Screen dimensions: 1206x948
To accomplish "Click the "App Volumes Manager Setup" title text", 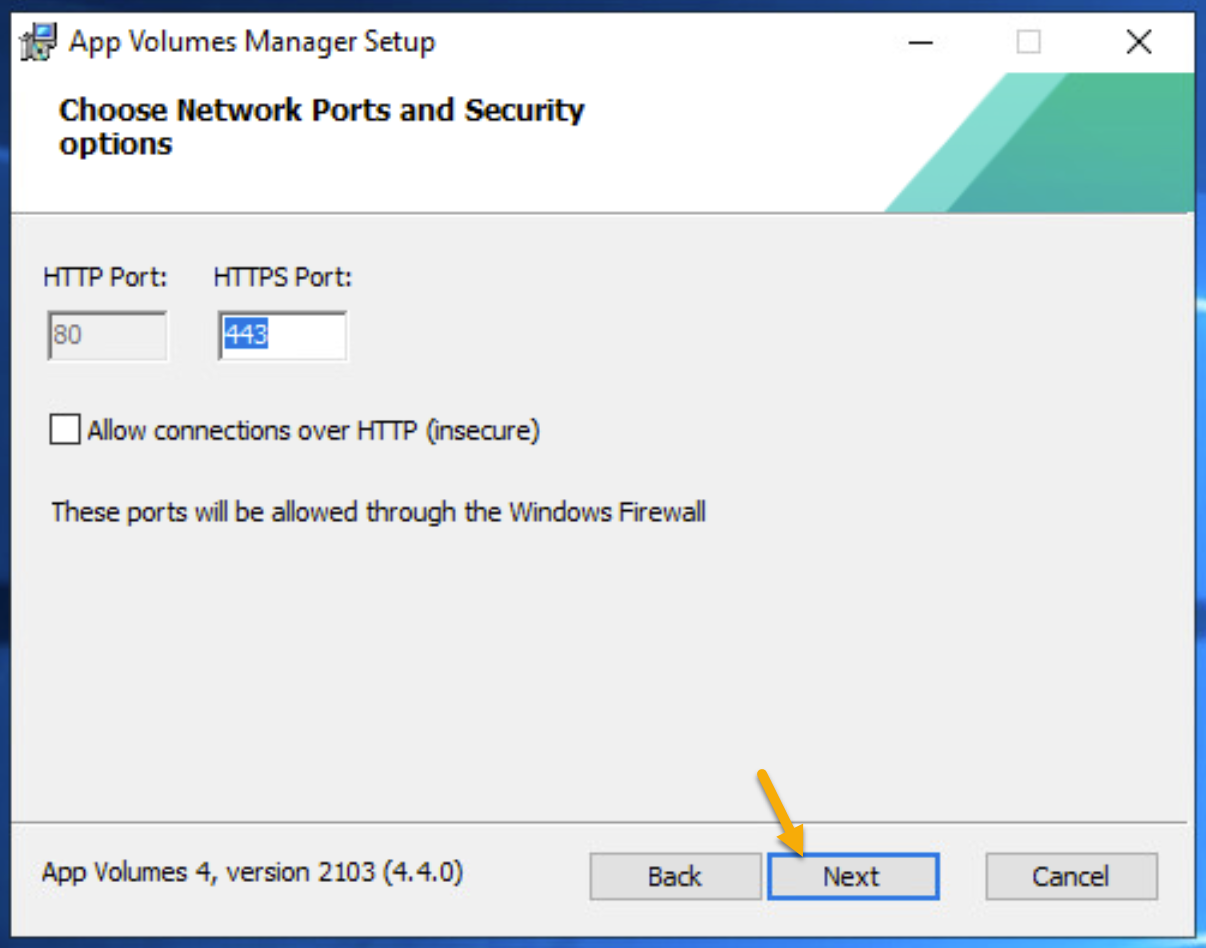I will (252, 42).
